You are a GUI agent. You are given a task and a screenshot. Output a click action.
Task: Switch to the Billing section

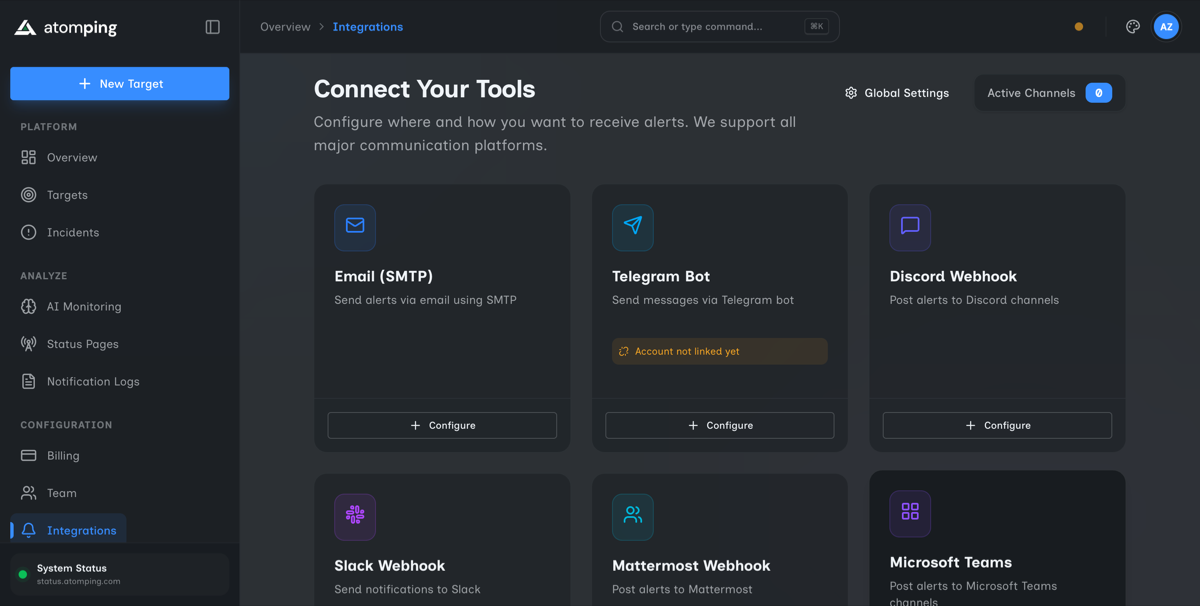[x=64, y=455]
